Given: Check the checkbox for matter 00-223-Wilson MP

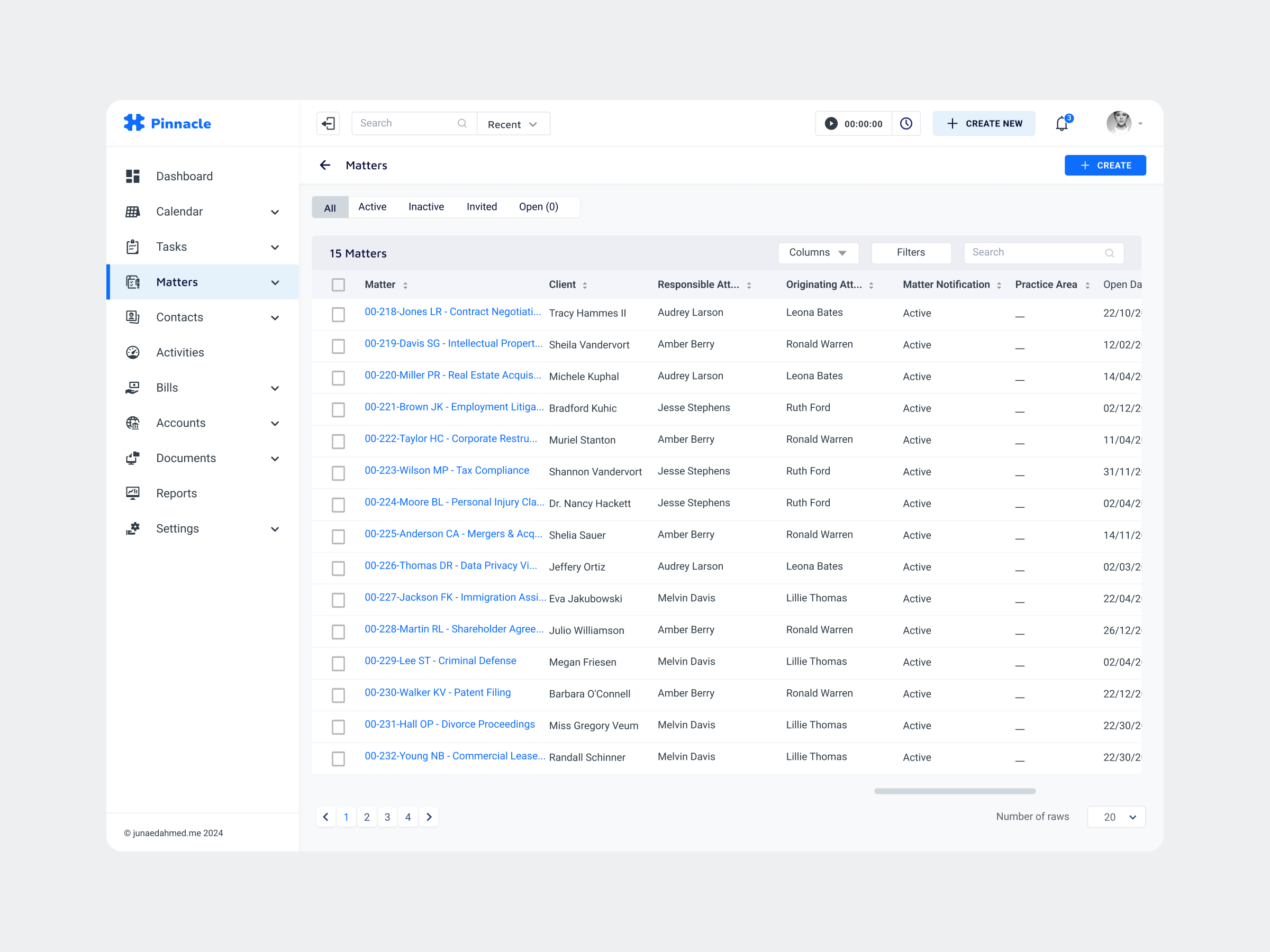Looking at the screenshot, I should pos(338,472).
